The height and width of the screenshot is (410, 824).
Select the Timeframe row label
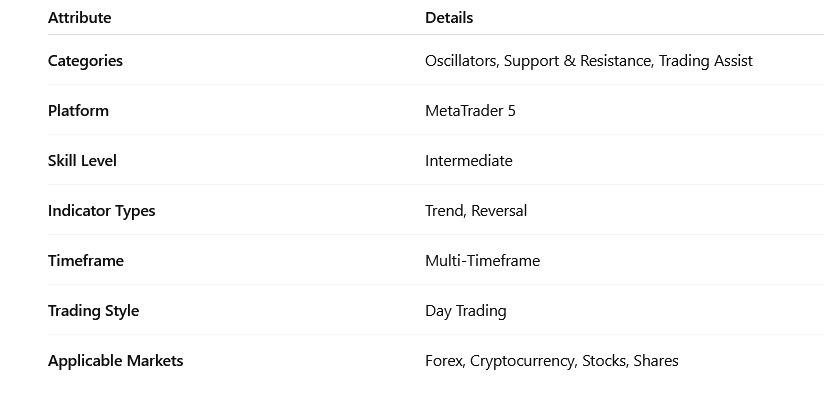point(86,261)
